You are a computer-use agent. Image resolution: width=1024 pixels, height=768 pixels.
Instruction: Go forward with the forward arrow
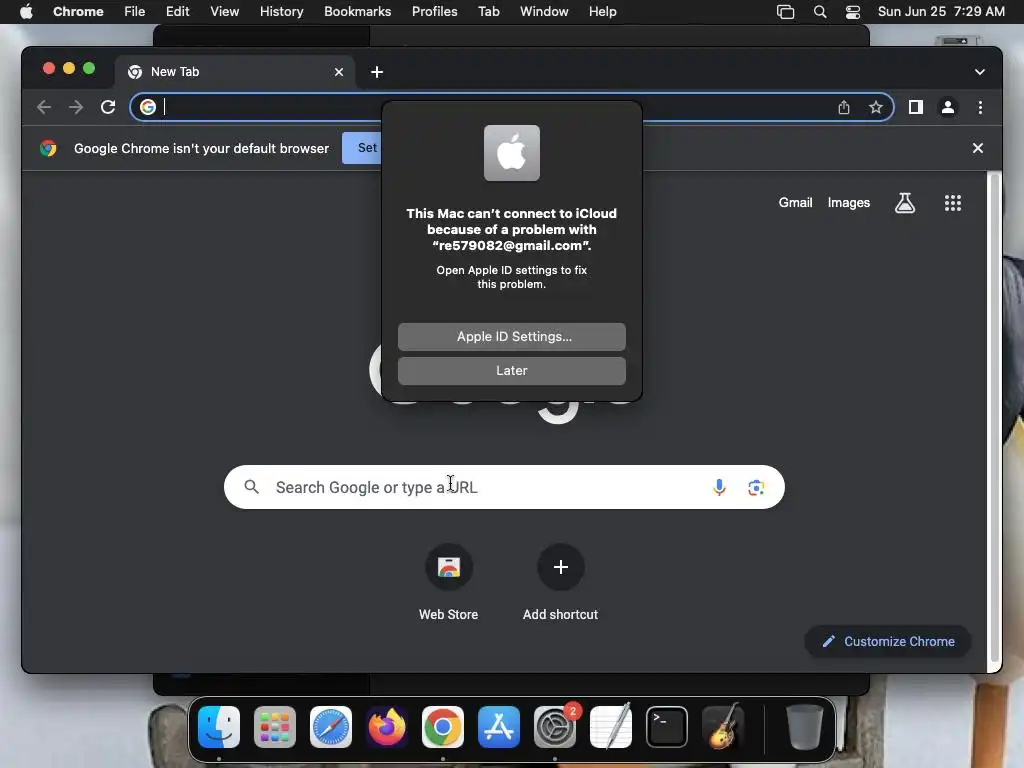(76, 107)
